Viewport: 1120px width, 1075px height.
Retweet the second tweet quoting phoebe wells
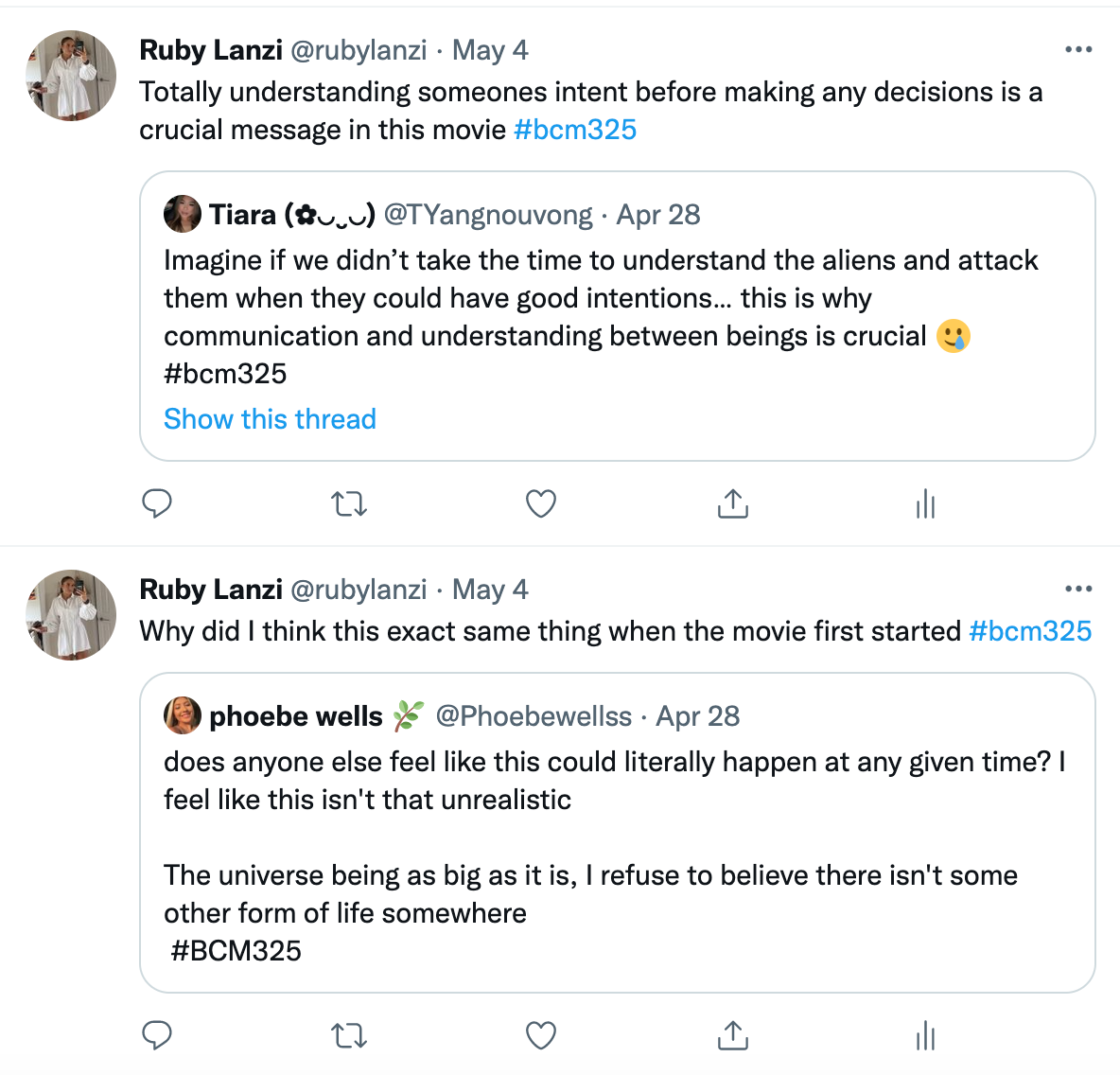(x=349, y=1035)
